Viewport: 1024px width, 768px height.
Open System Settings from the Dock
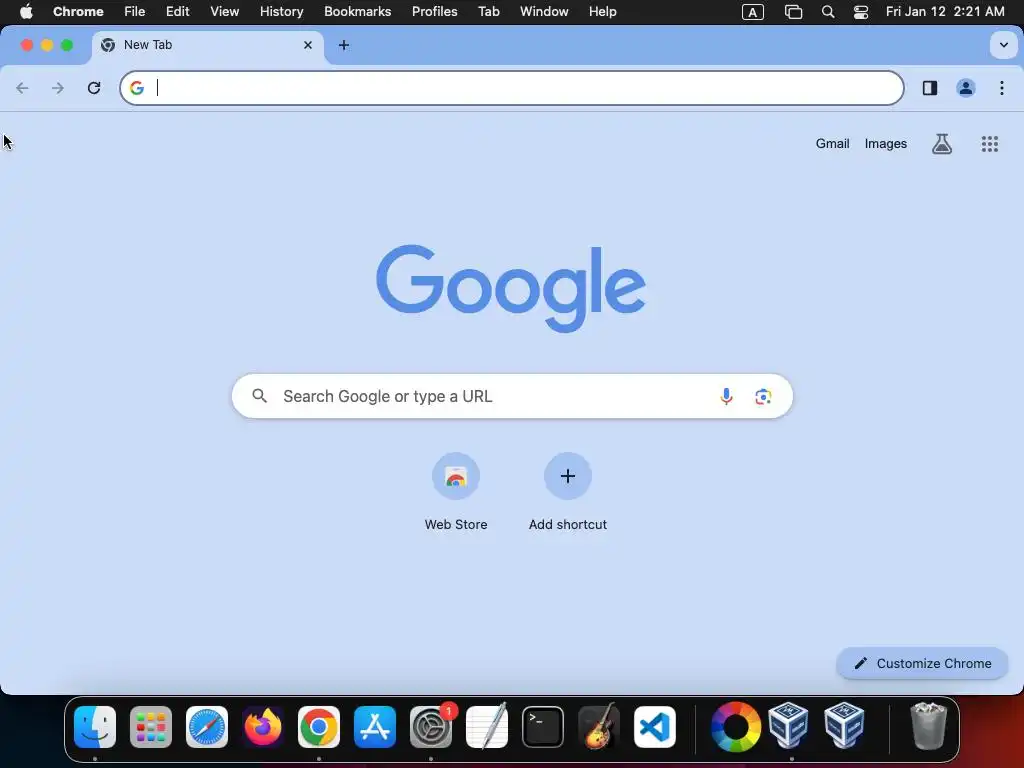[431, 727]
